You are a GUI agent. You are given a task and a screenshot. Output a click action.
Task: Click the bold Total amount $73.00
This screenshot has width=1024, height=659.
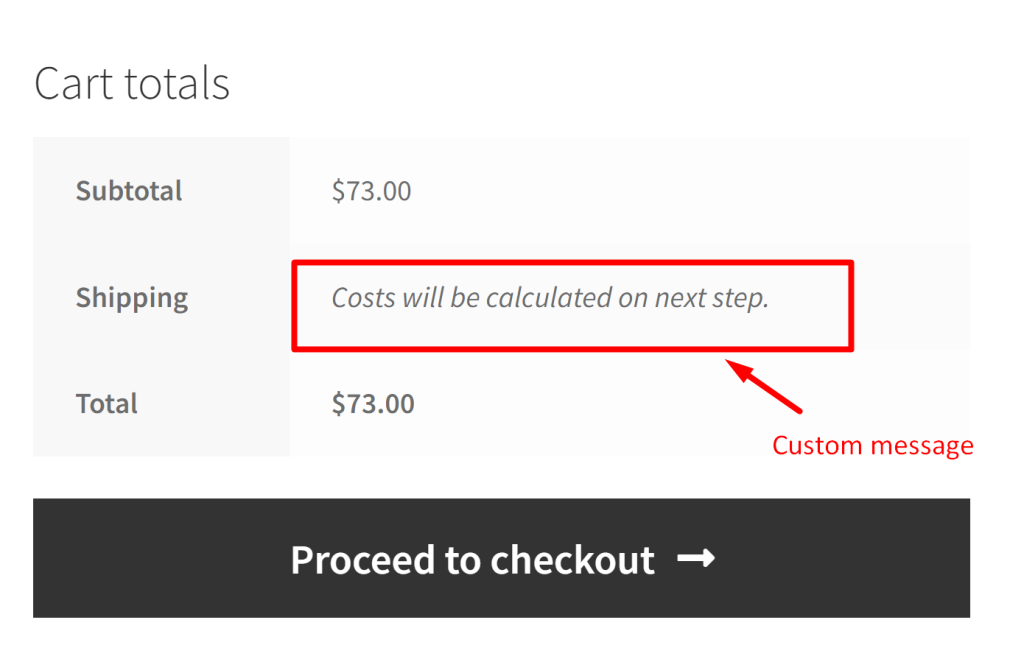click(373, 403)
